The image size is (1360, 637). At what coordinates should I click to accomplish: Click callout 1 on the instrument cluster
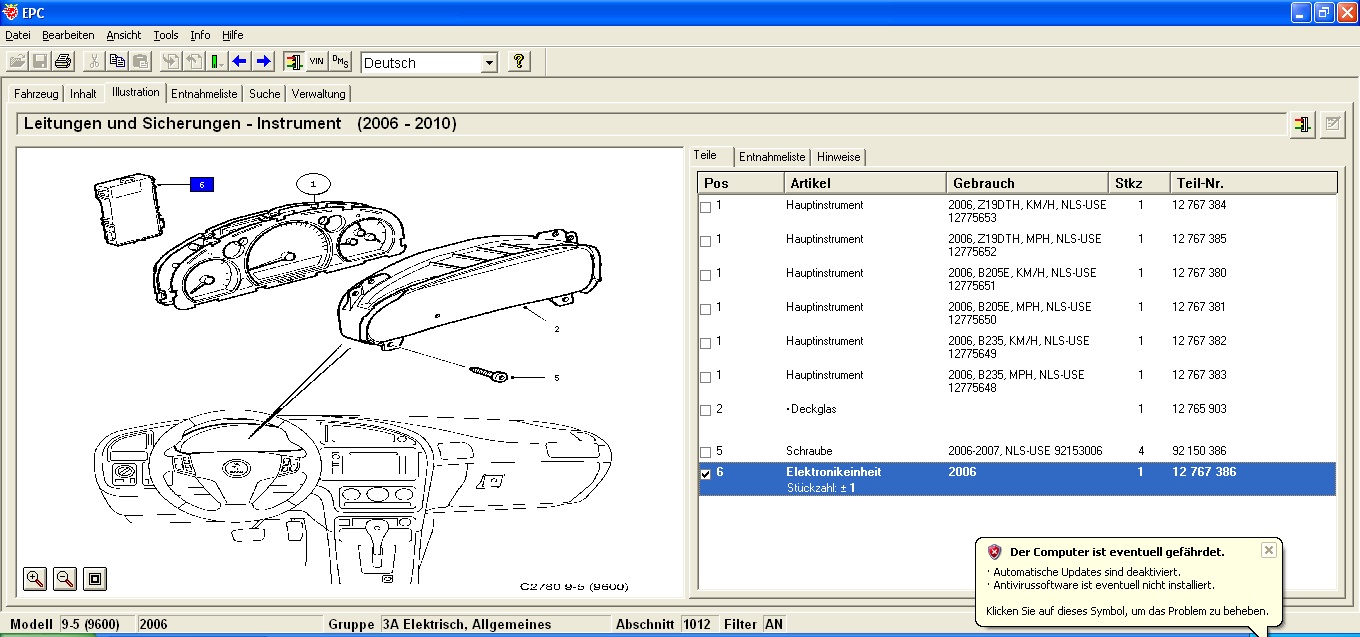click(313, 184)
